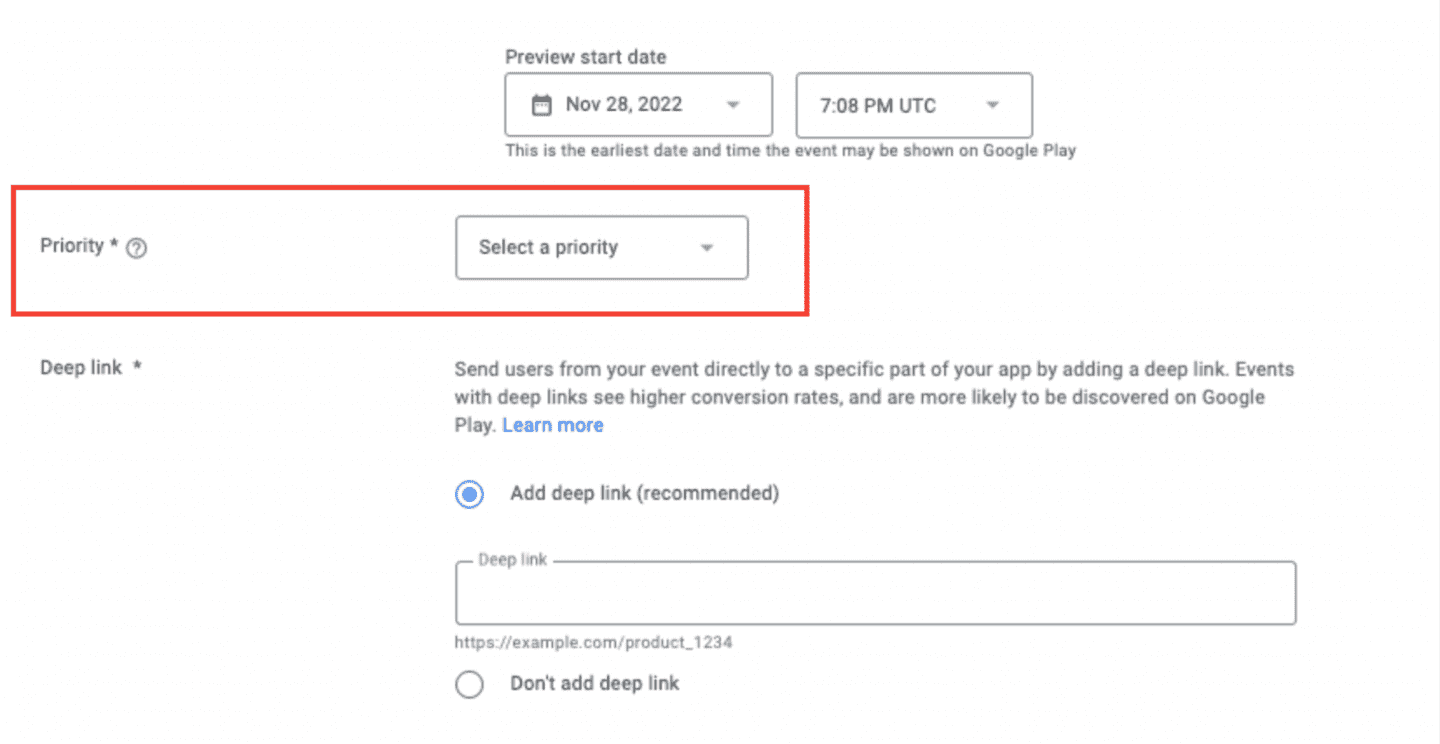
Task: Click the "Deep link" section label
Action: tap(81, 367)
